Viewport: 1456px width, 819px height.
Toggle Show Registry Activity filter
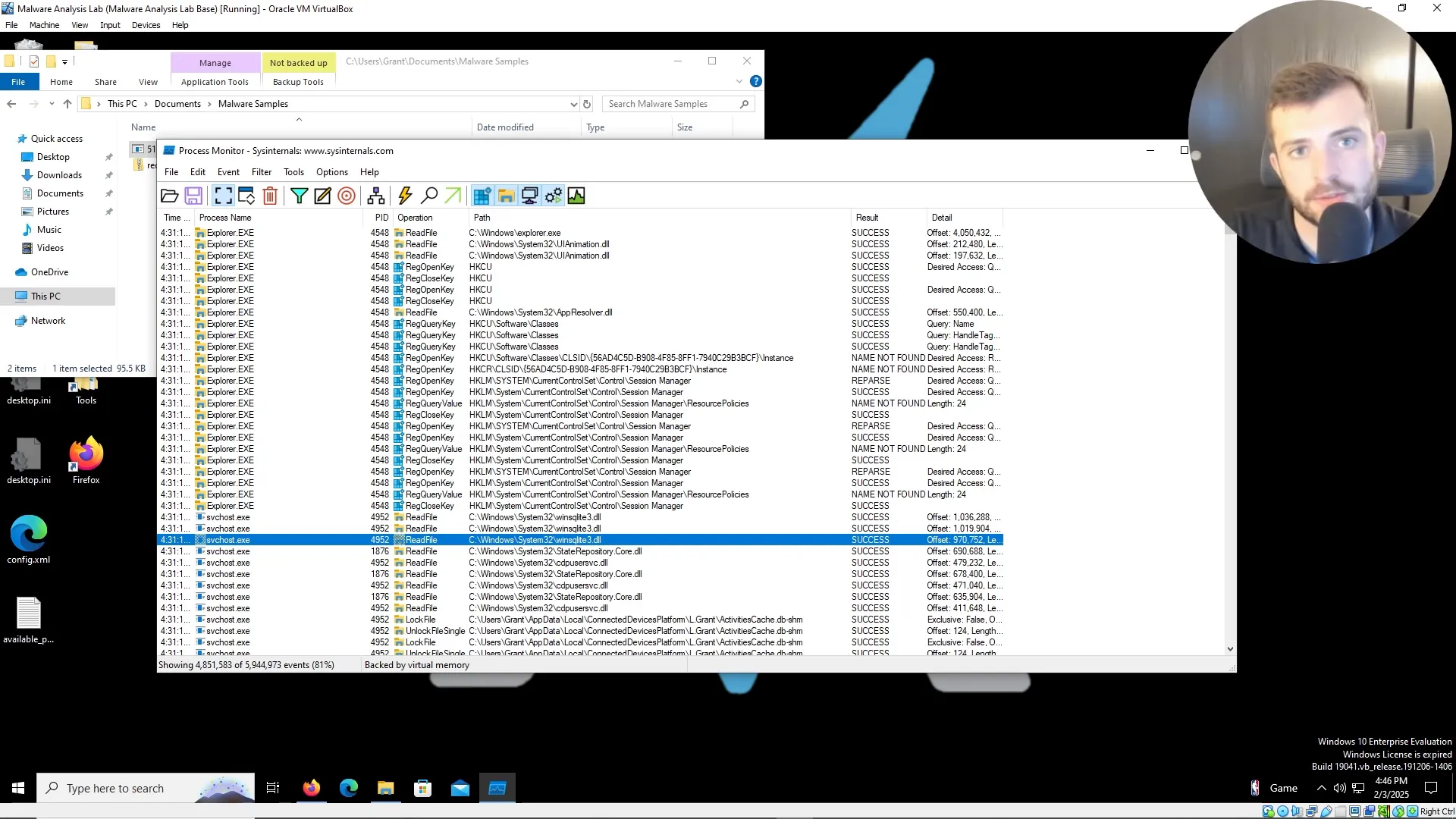coord(482,196)
